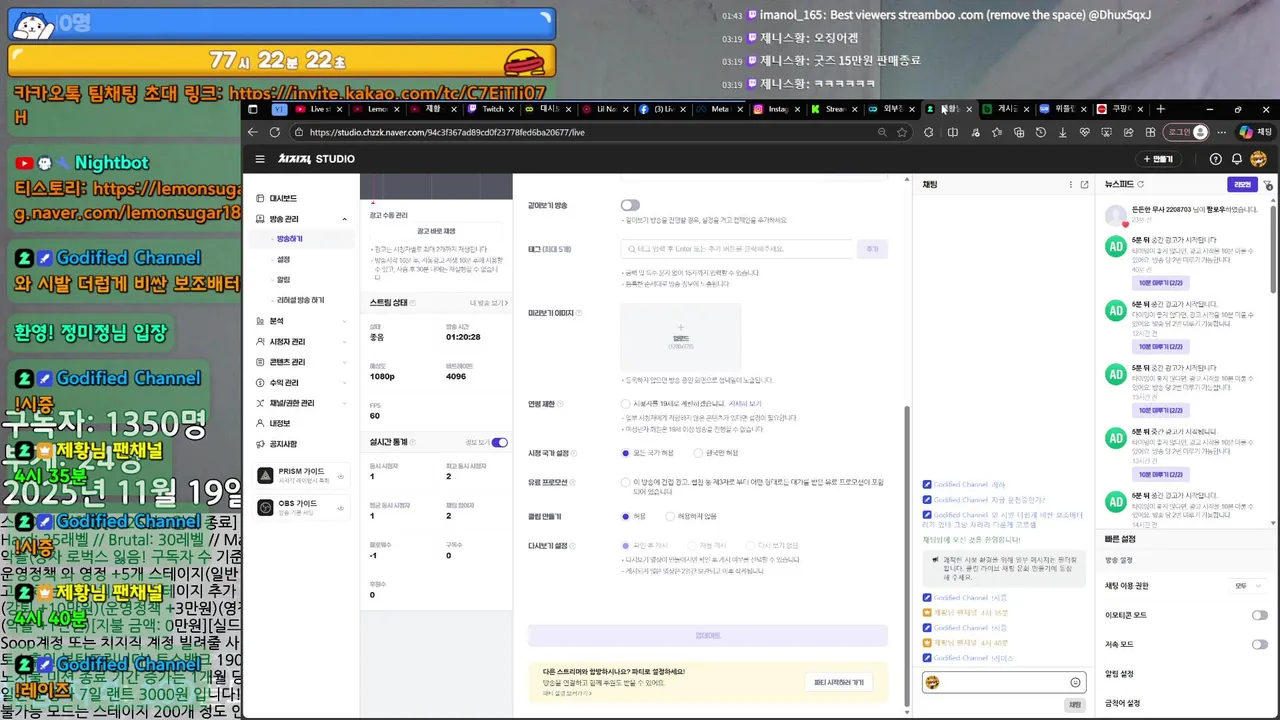Check the 연령 제한 19세 checkbox
This screenshot has height=720, width=1280.
point(625,404)
